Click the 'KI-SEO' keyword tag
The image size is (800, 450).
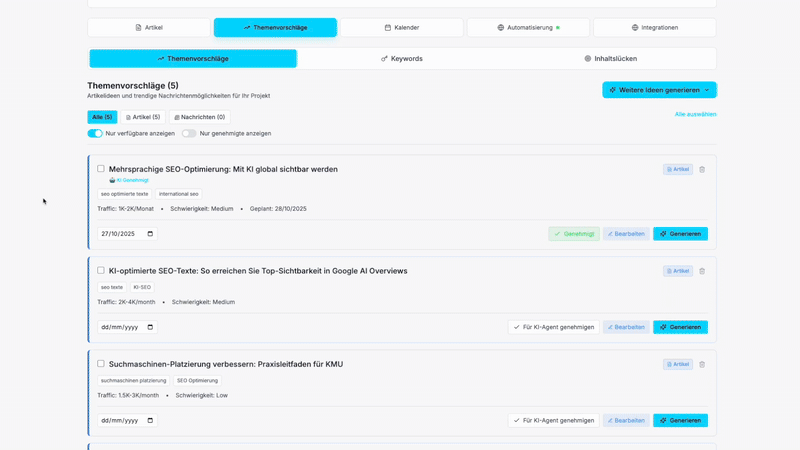pos(142,287)
